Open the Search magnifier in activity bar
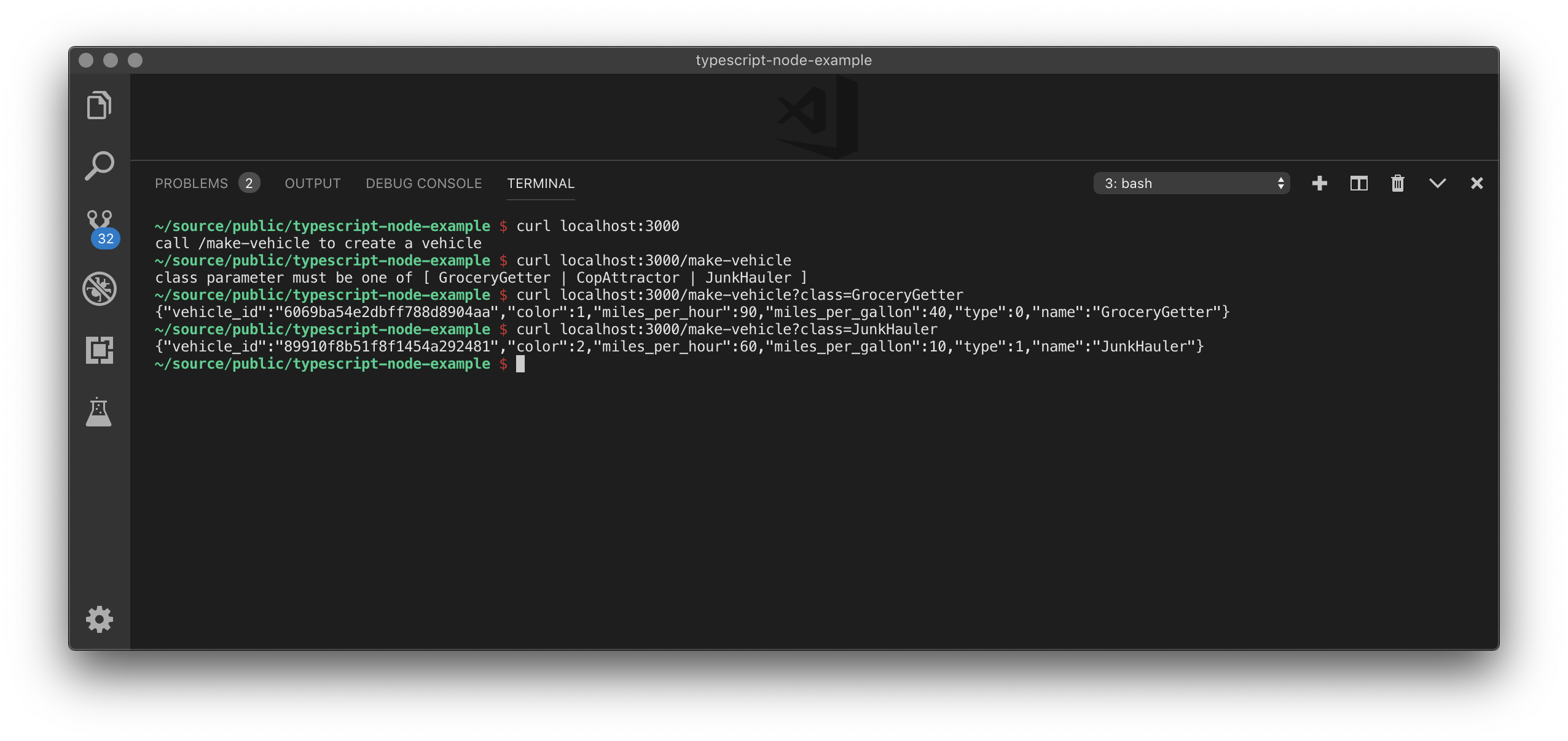The height and width of the screenshot is (741, 1568). [99, 166]
